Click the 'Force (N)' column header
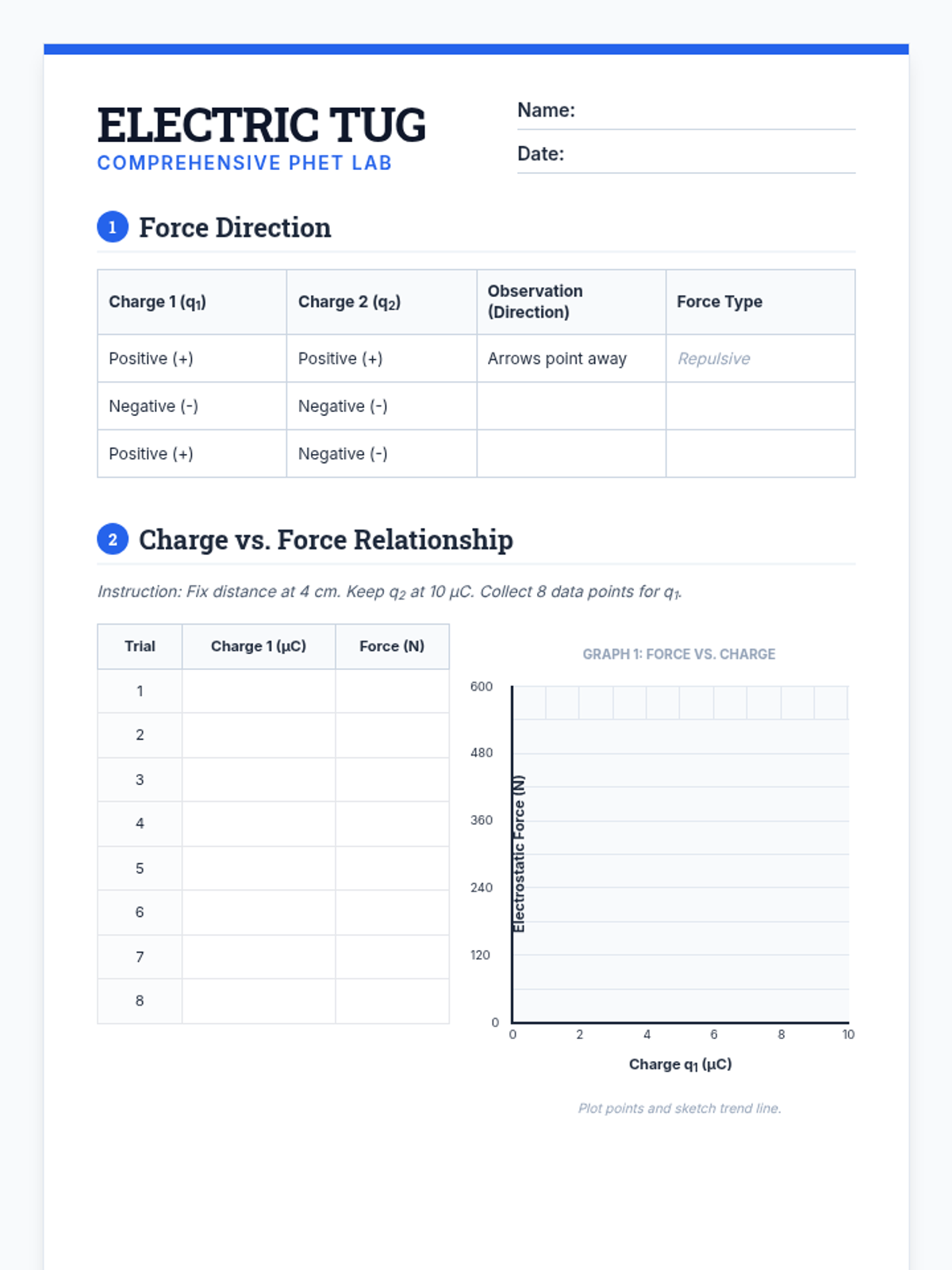Image resolution: width=952 pixels, height=1270 pixels. [392, 646]
